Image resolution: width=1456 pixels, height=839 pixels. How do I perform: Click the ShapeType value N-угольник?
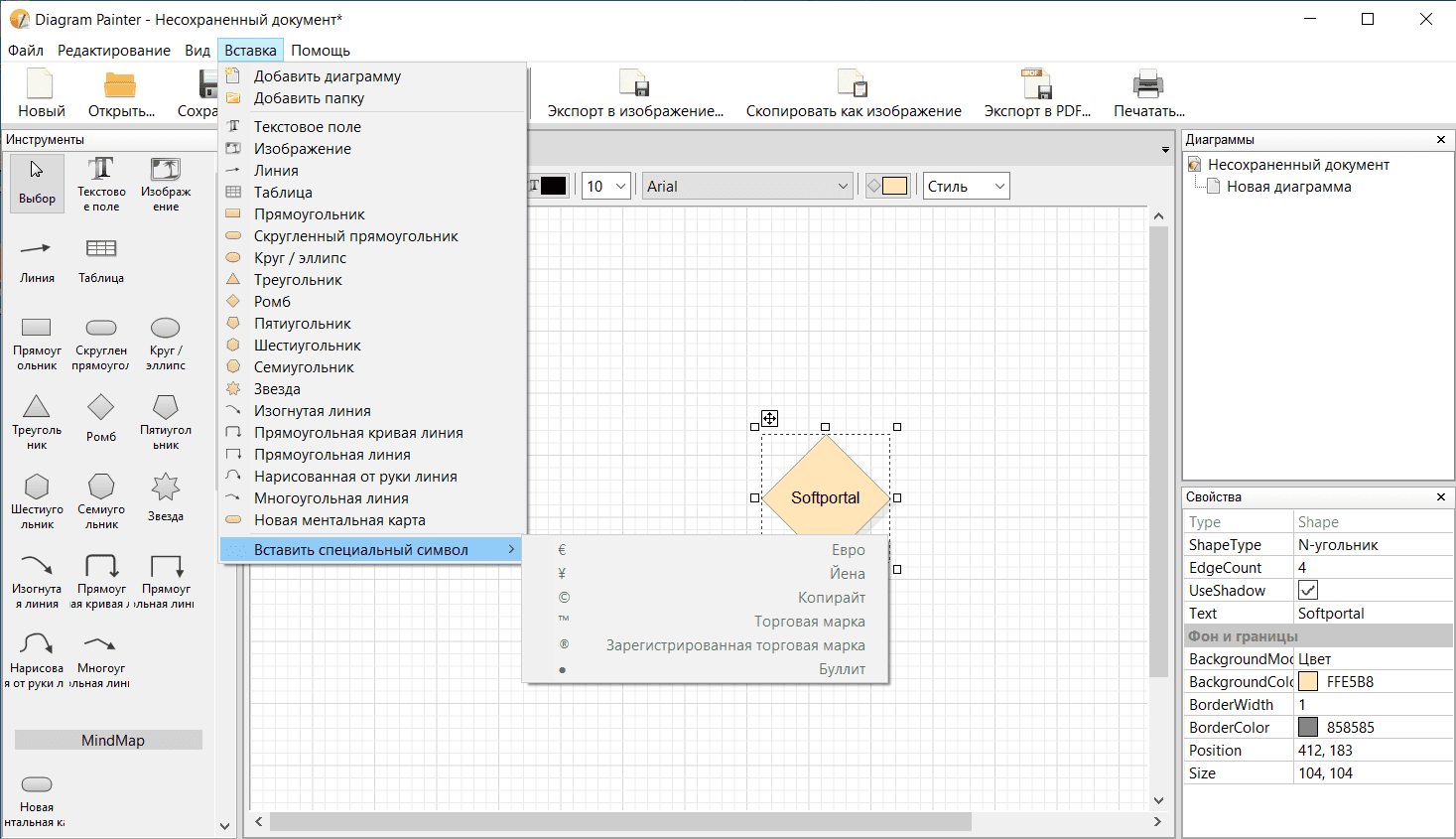point(1374,545)
